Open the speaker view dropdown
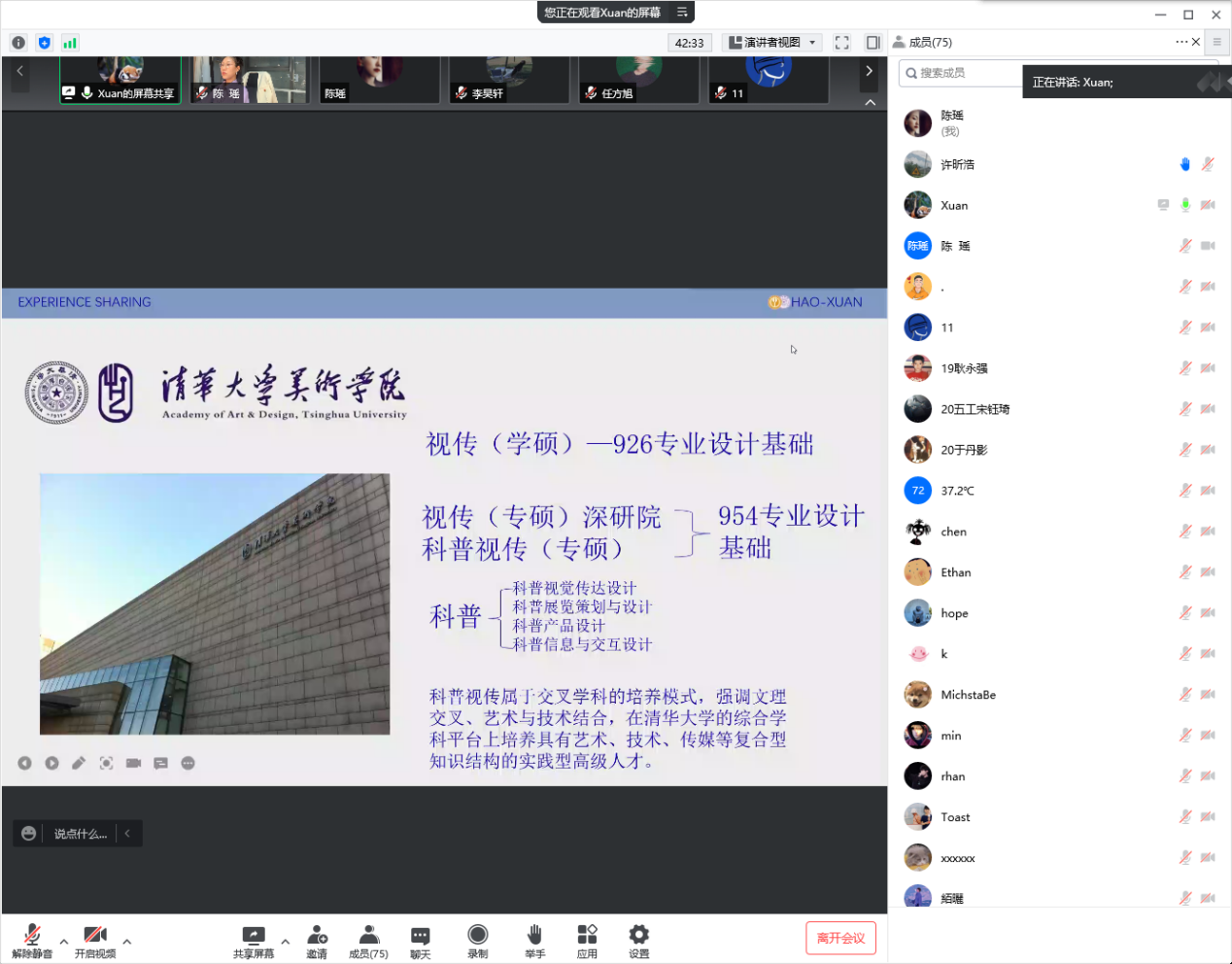Screen dimensions: 1232x964 click(774, 43)
